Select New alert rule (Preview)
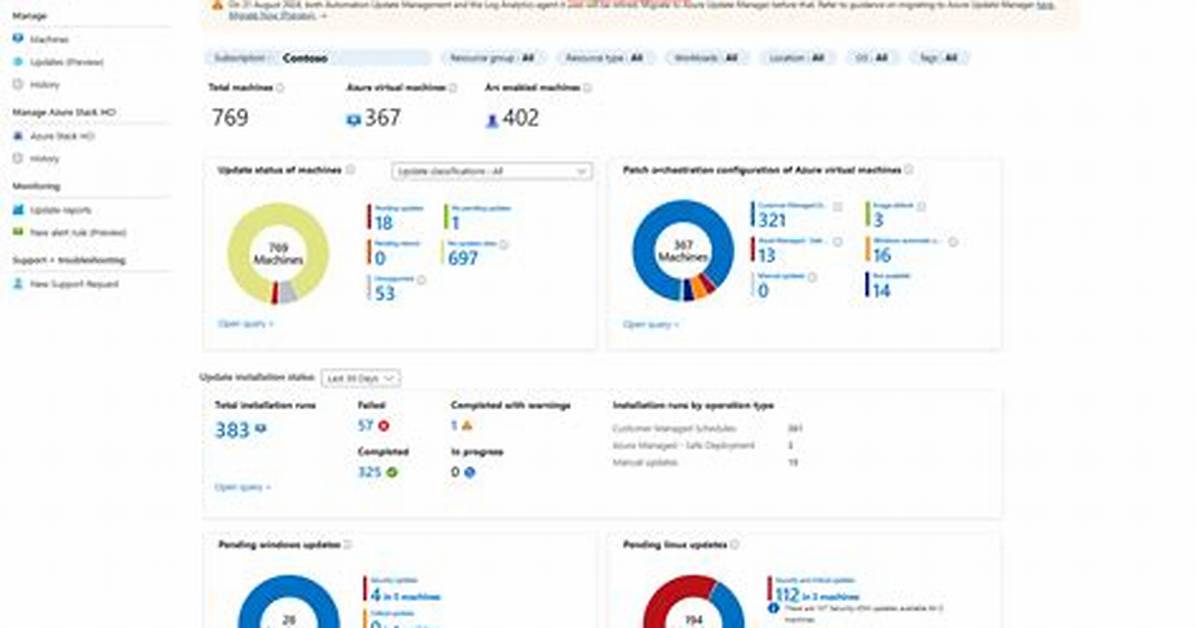The height and width of the screenshot is (628, 1196). (x=78, y=233)
